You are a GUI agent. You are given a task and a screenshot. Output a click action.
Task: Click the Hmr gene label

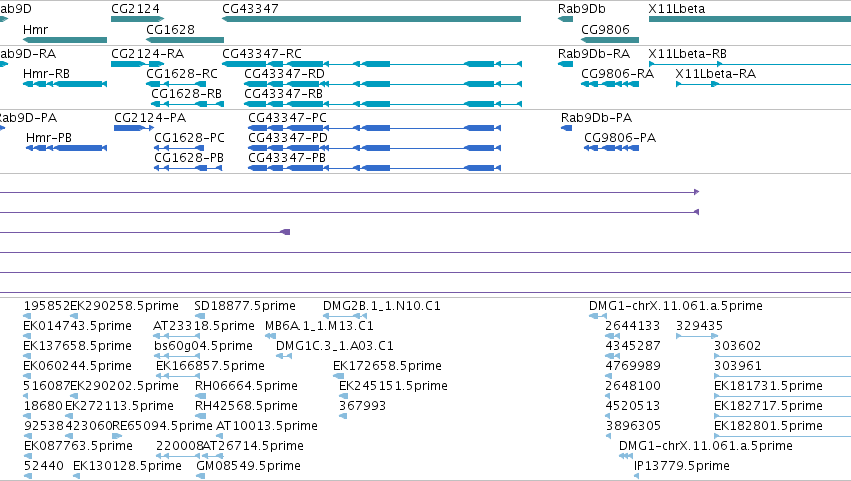pos(35,29)
